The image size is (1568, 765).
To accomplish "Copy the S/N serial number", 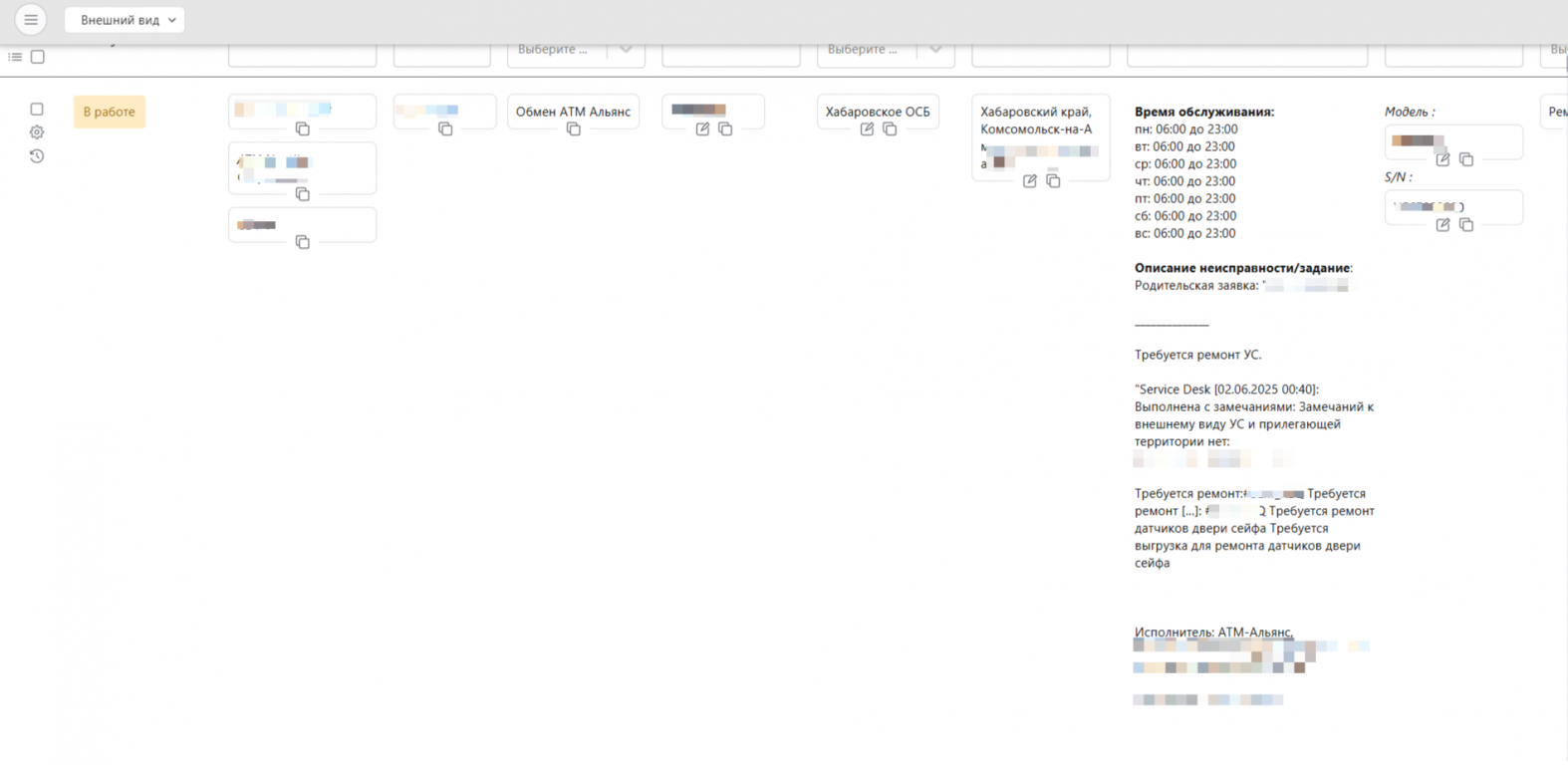I will (1466, 225).
